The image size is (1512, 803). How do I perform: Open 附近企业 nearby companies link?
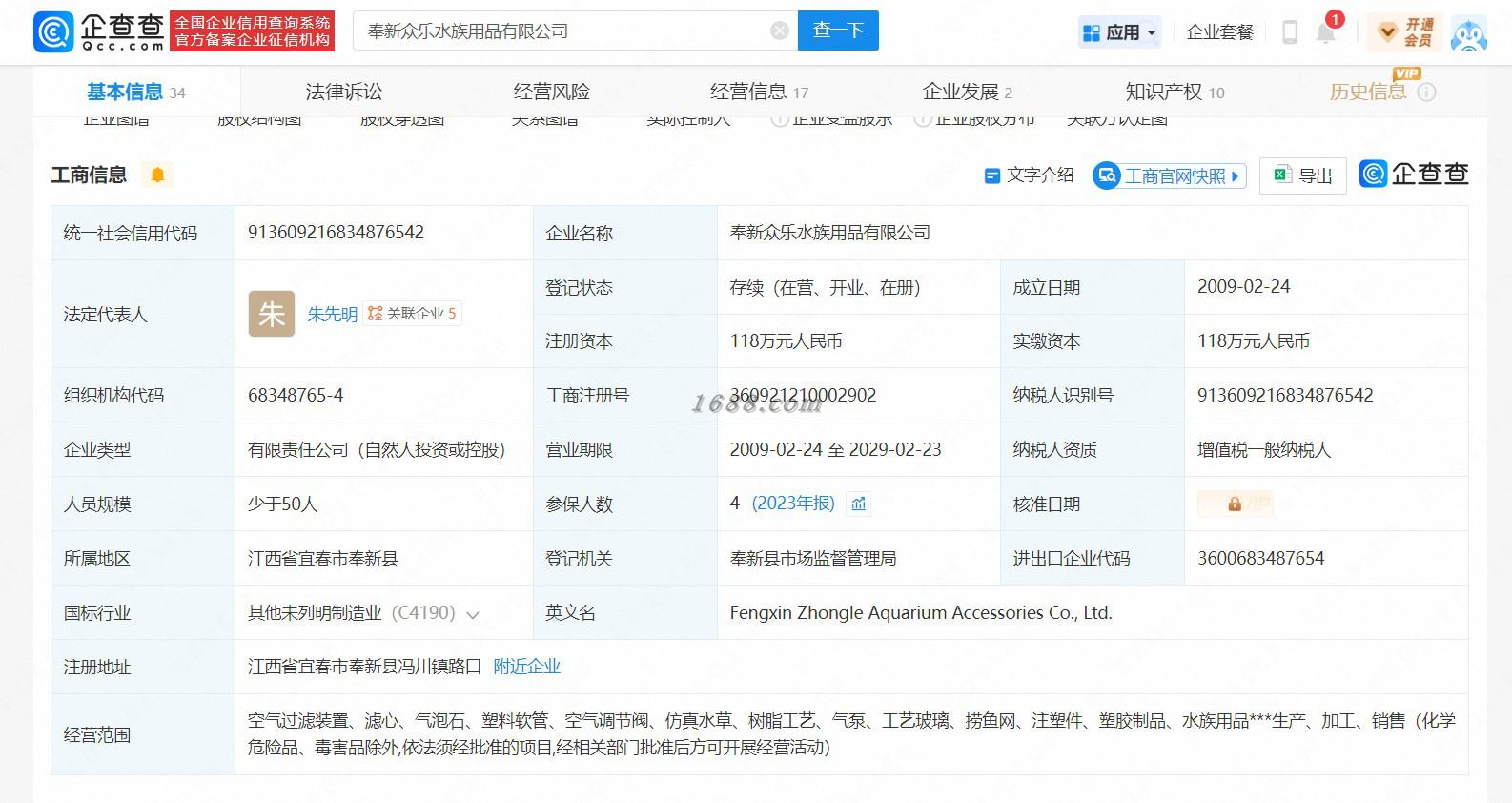[526, 667]
